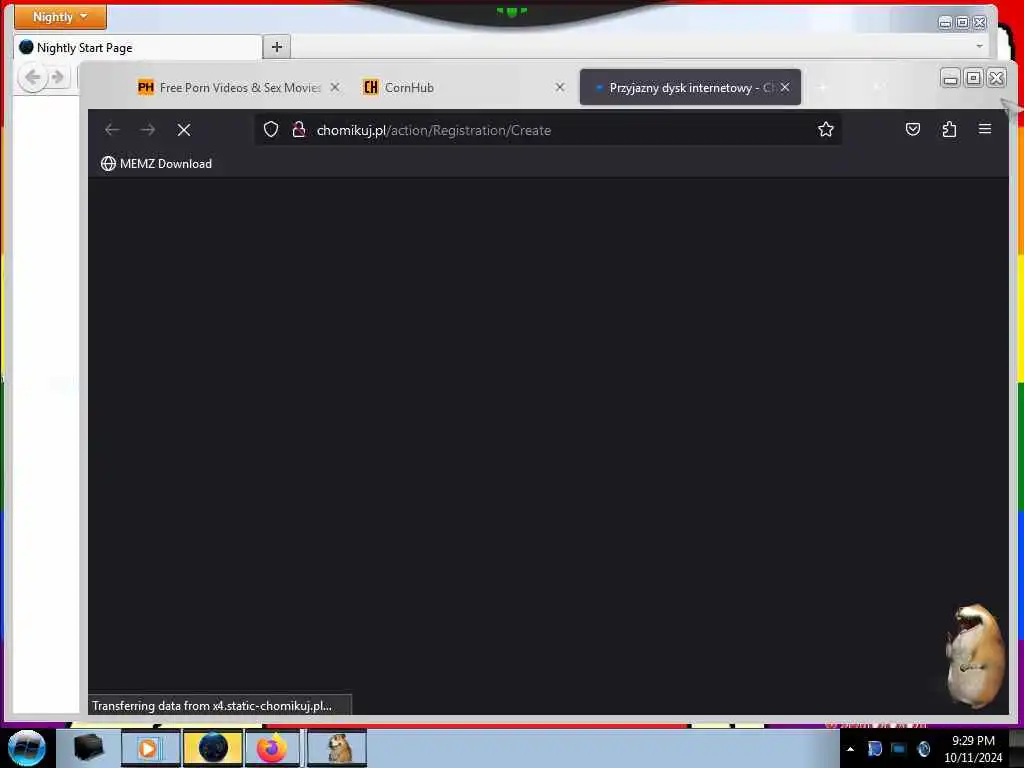The width and height of the screenshot is (1024, 768).
Task: Open the list-all-tabs arrow in Nightly window
Action: pos(979,46)
